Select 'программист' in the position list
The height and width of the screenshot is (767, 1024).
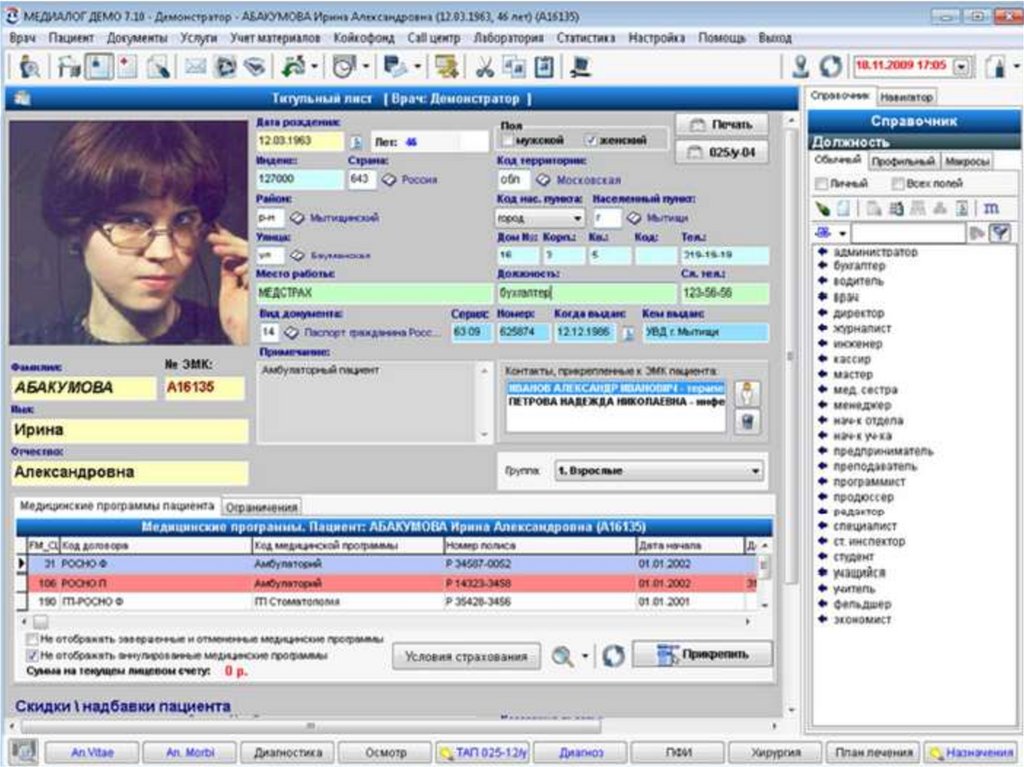[868, 481]
